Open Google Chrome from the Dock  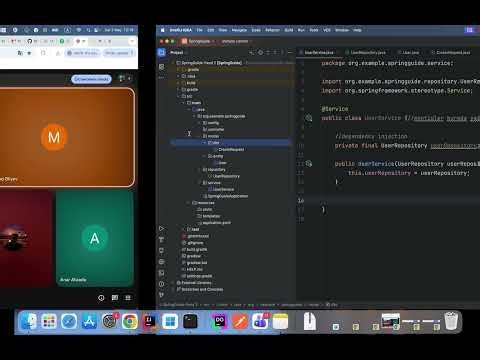130,322
